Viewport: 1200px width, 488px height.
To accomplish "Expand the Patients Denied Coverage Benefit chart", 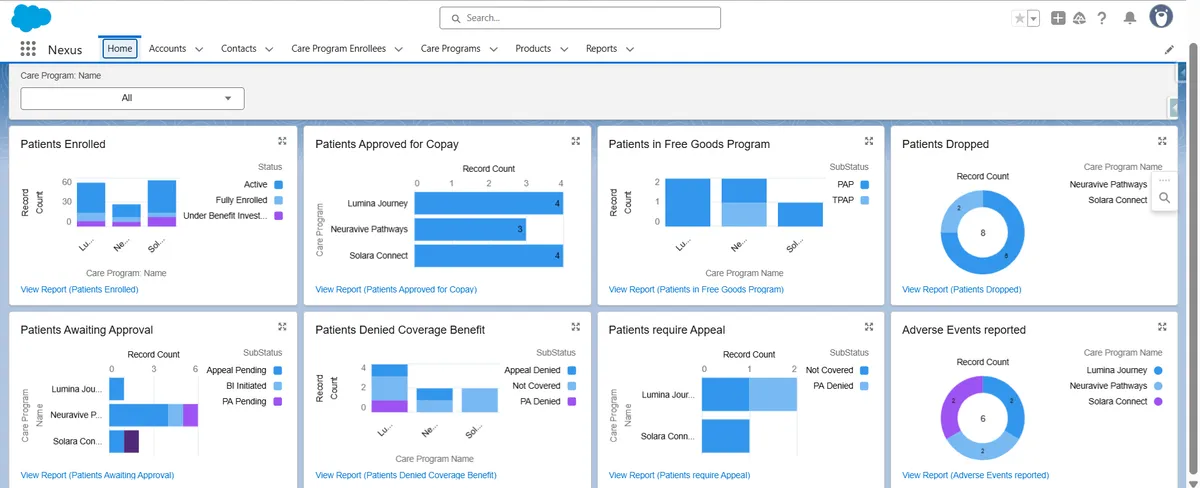I will point(575,326).
